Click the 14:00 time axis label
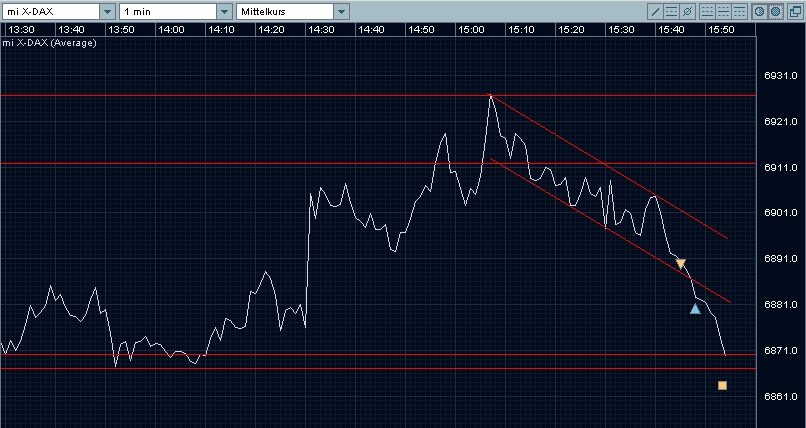 171,30
